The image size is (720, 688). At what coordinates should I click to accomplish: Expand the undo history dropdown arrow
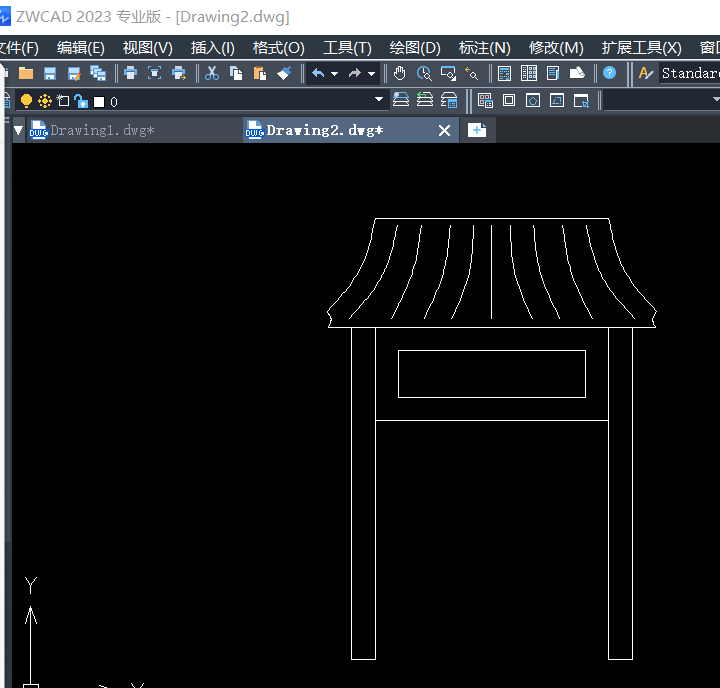334,73
